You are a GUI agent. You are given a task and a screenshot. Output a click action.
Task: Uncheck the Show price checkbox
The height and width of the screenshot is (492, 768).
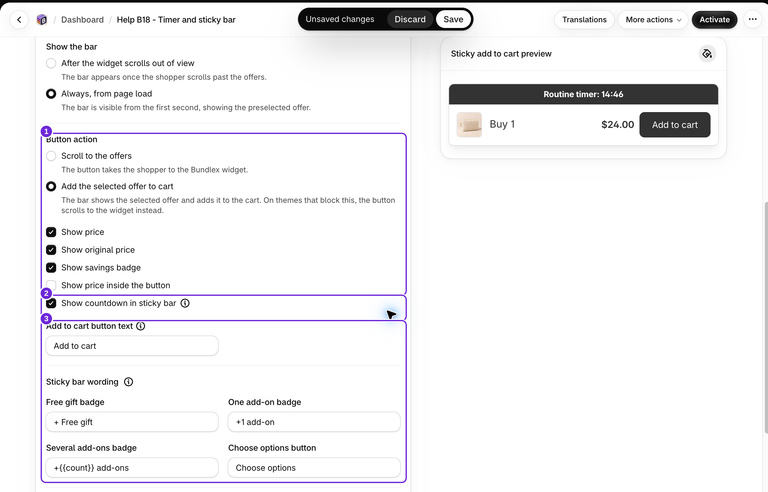pos(51,232)
